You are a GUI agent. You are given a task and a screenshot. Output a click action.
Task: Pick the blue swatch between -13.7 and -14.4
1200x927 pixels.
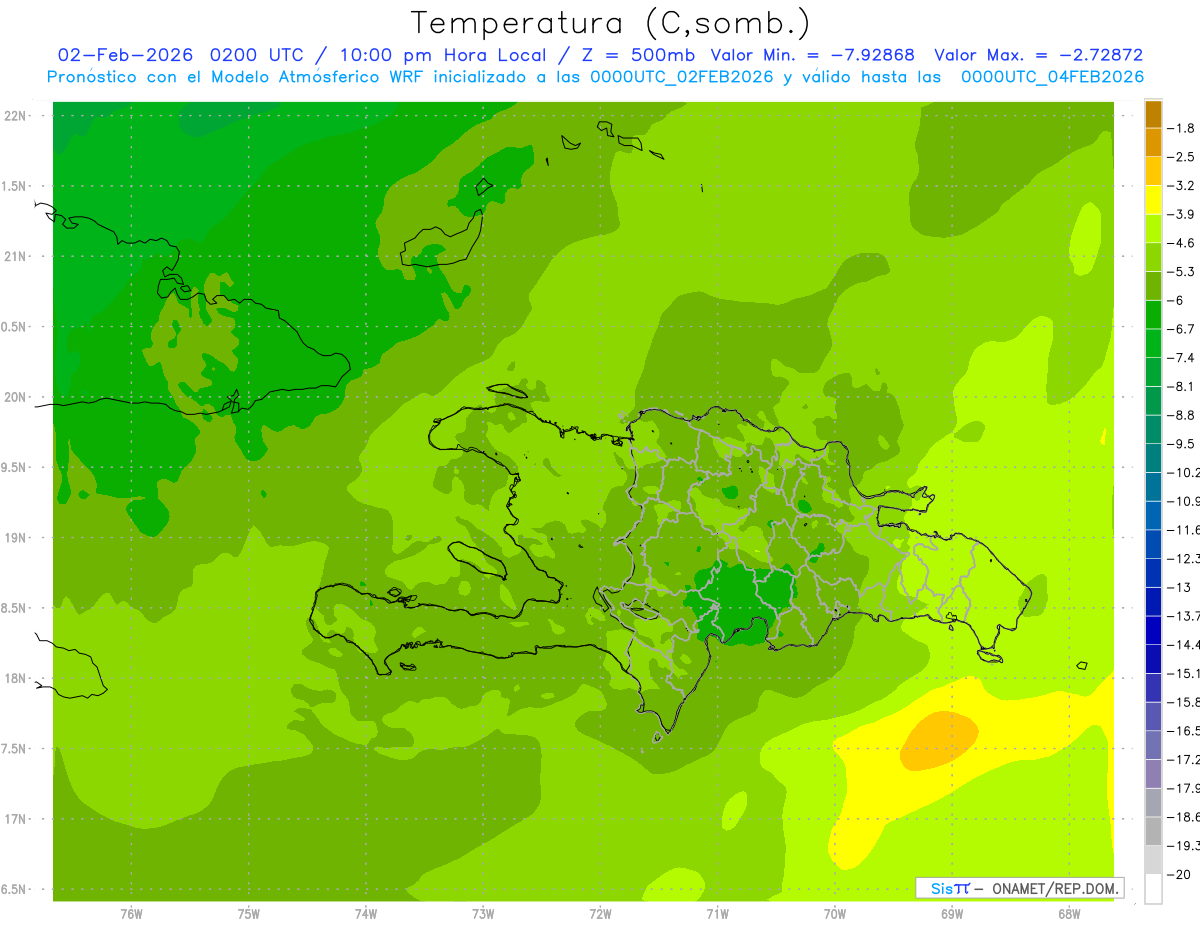click(1153, 630)
